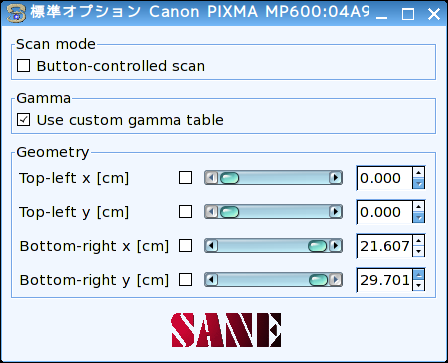Click right arrow of Top-left y slider

pyautogui.click(x=335, y=212)
